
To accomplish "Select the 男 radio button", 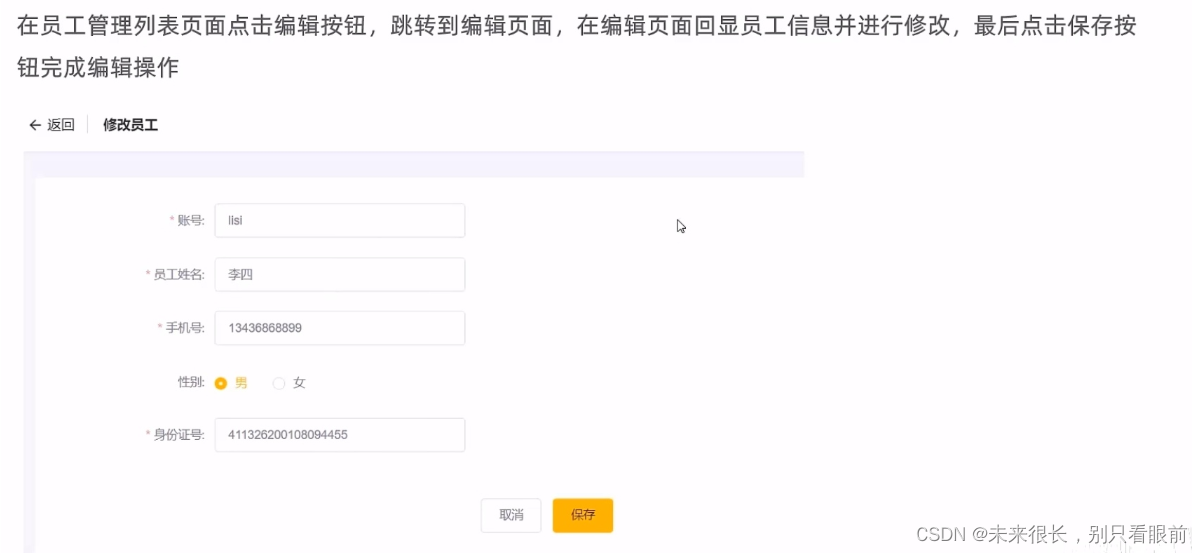I will (x=221, y=383).
